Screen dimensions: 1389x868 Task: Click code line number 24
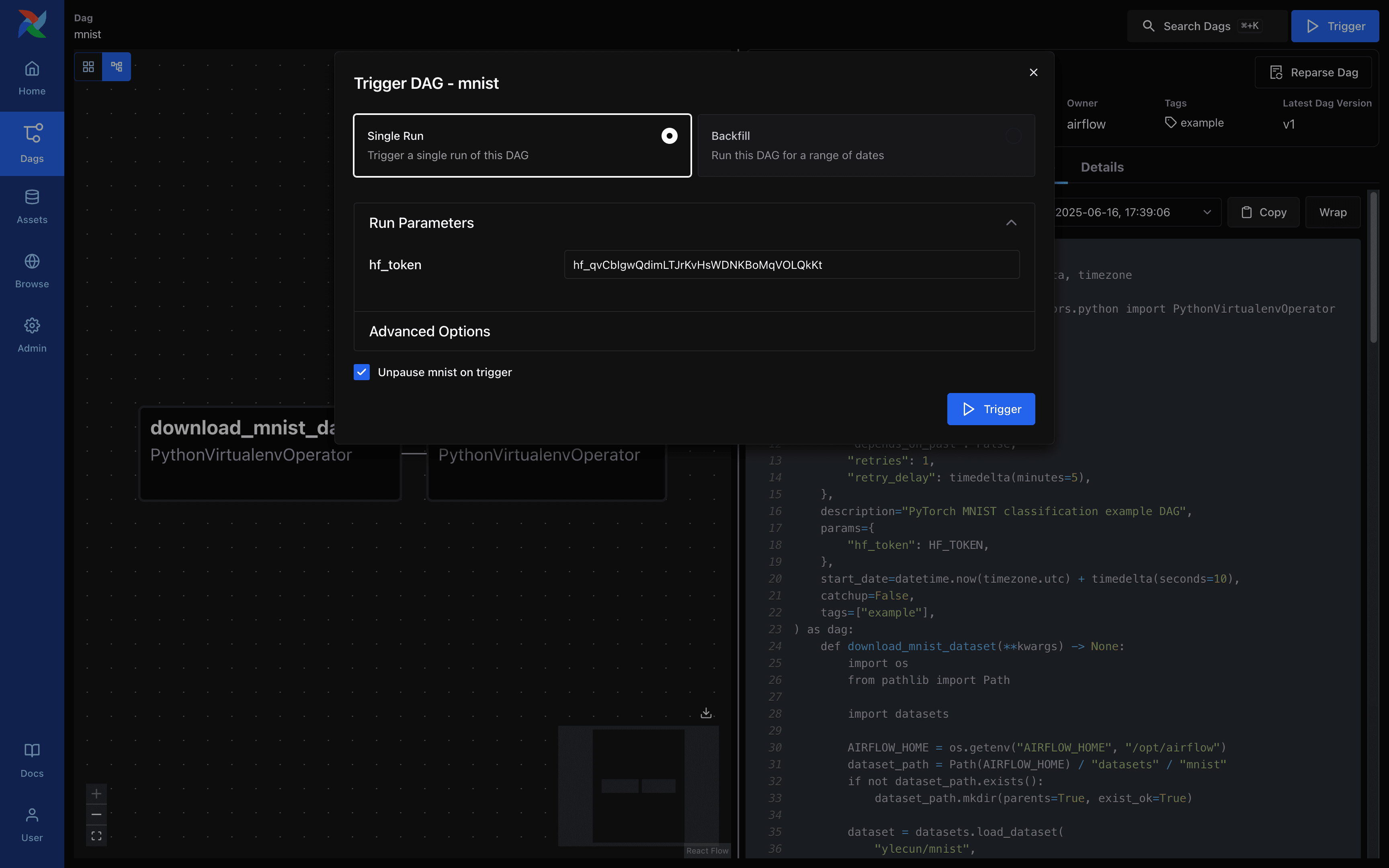click(775, 647)
